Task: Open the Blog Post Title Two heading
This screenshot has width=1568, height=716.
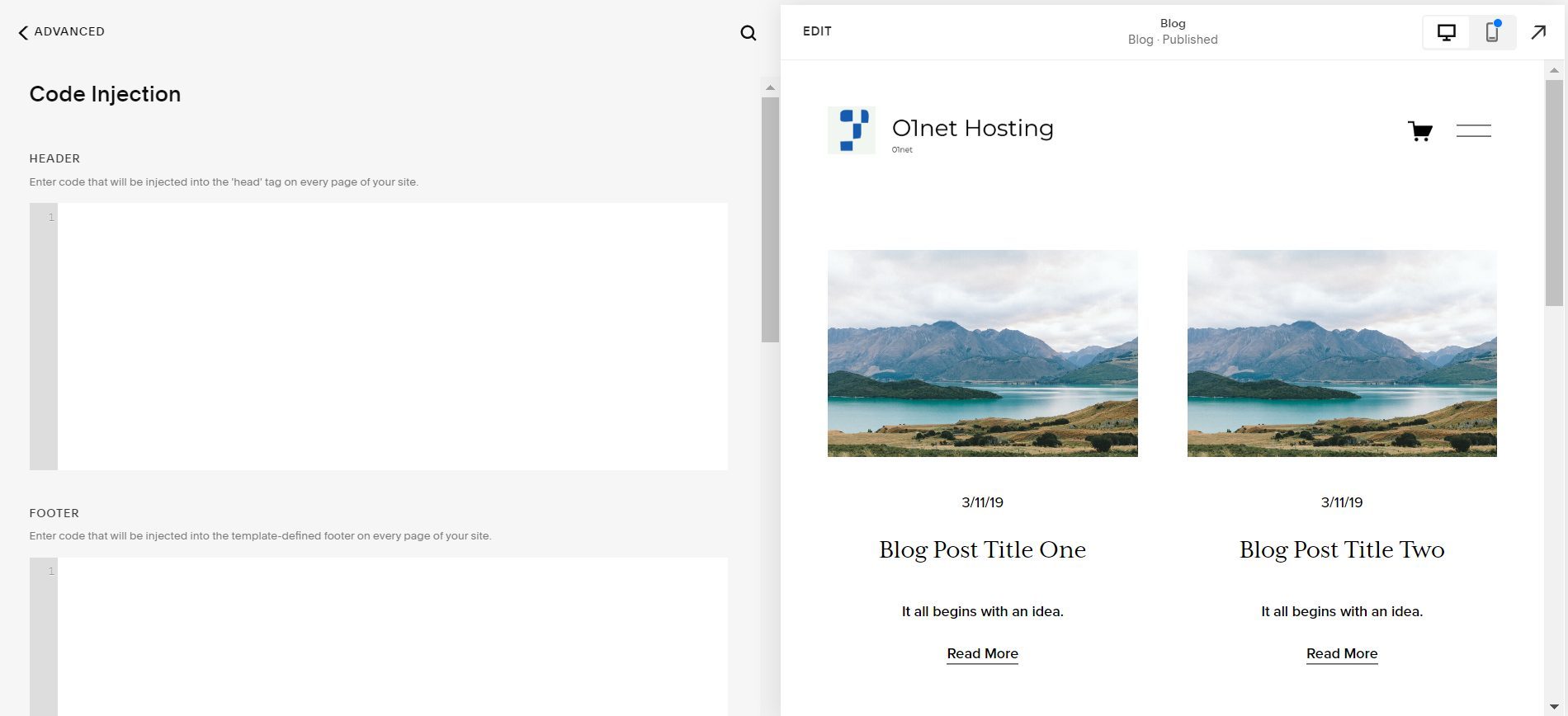Action: [x=1342, y=549]
